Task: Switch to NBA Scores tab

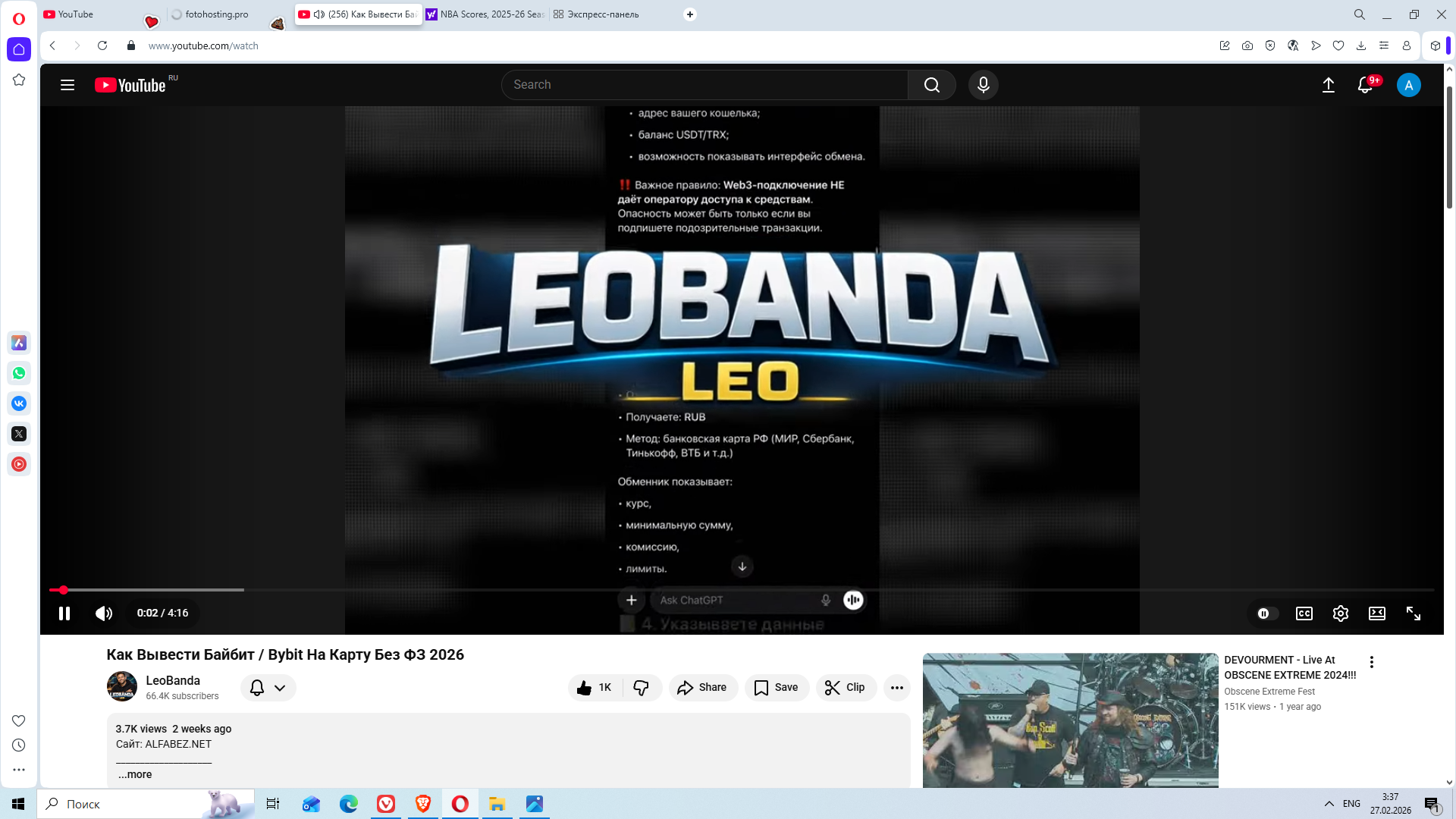Action: 485,14
